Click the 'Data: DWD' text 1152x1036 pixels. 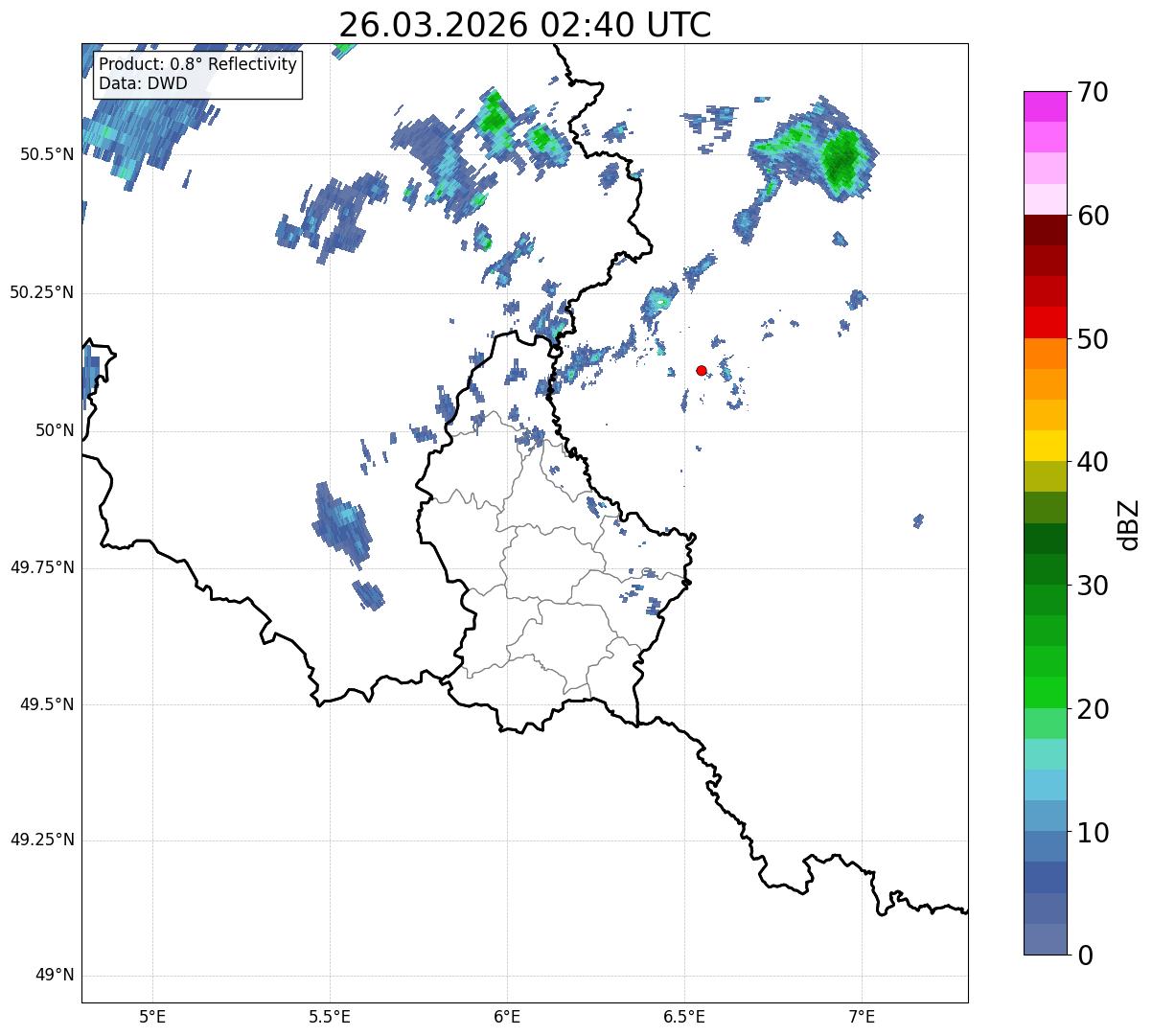coord(144,83)
